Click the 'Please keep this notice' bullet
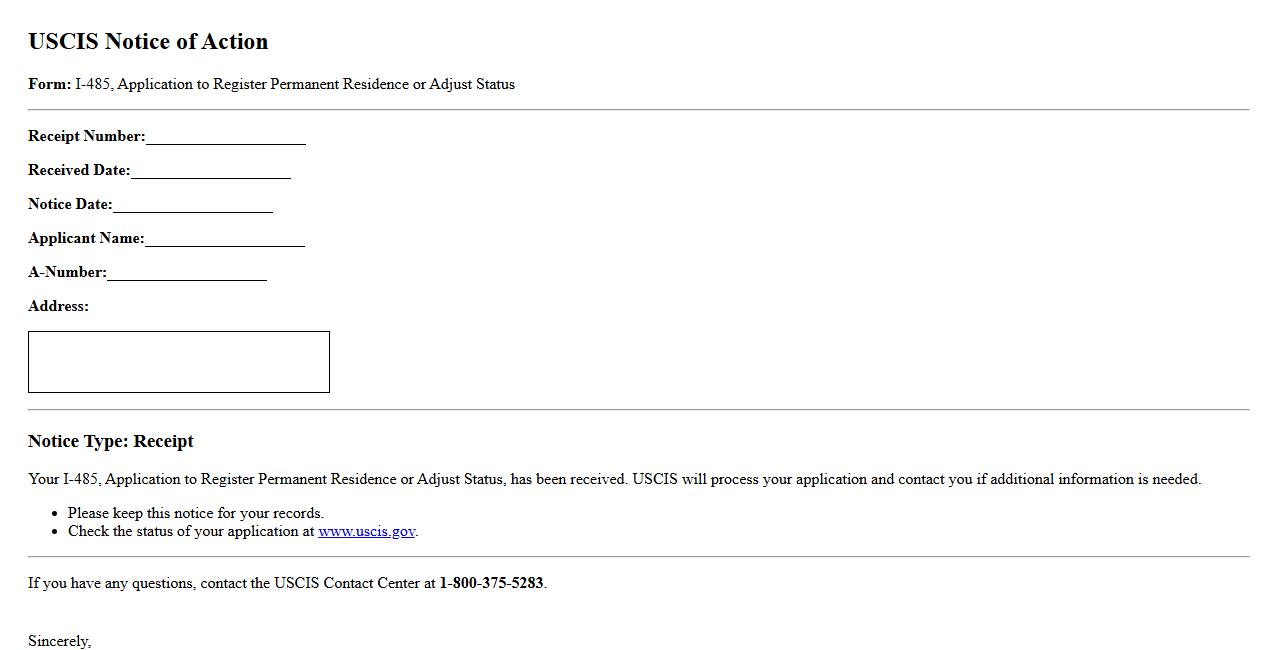 196,513
